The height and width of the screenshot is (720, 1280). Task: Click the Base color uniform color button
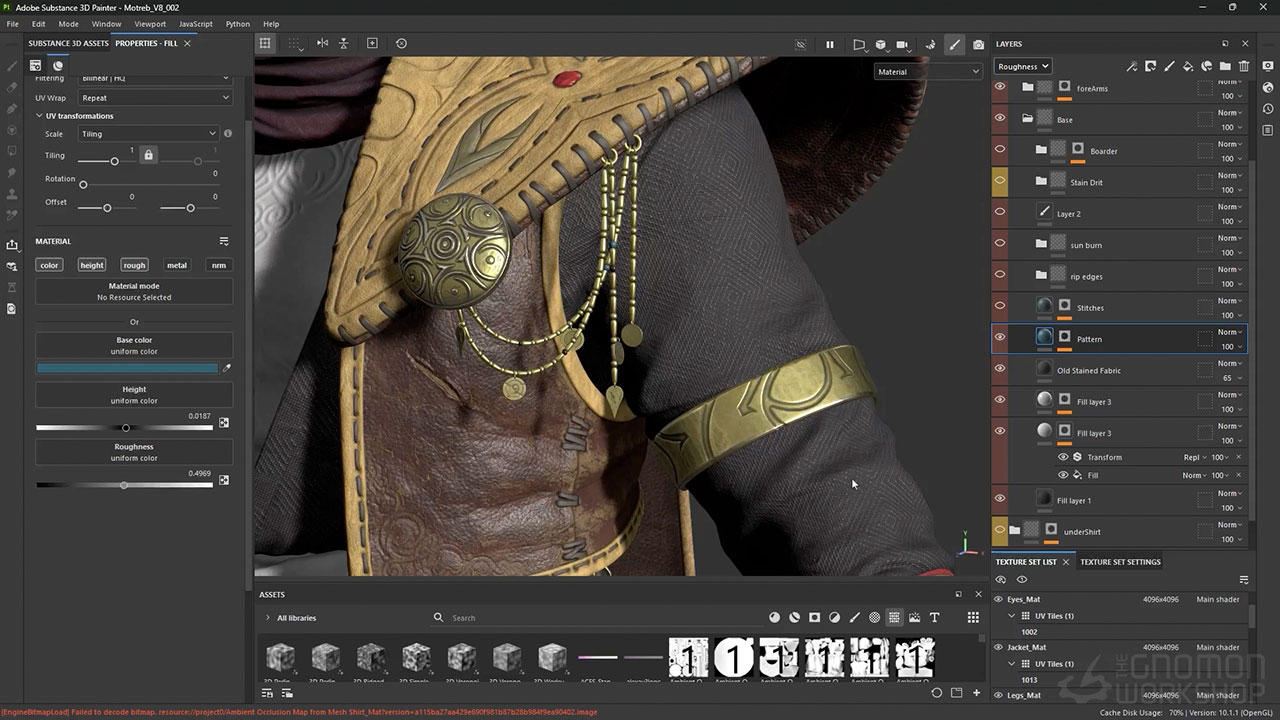(x=134, y=345)
